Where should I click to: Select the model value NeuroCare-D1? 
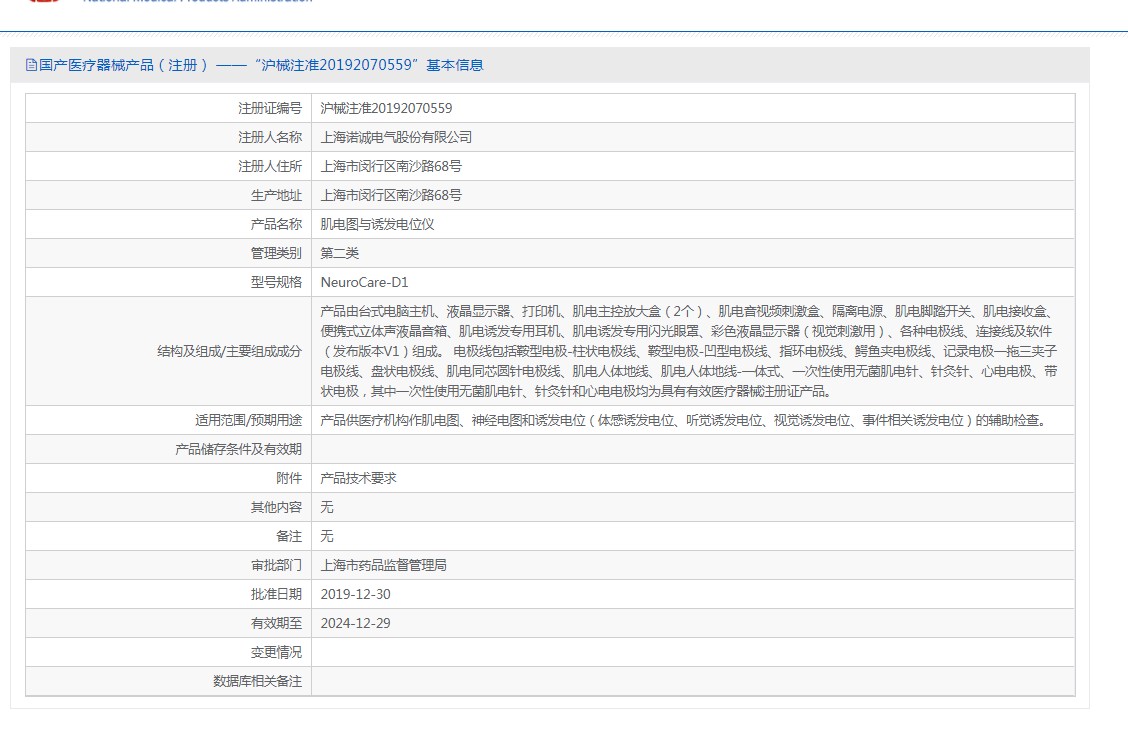pyautogui.click(x=364, y=283)
